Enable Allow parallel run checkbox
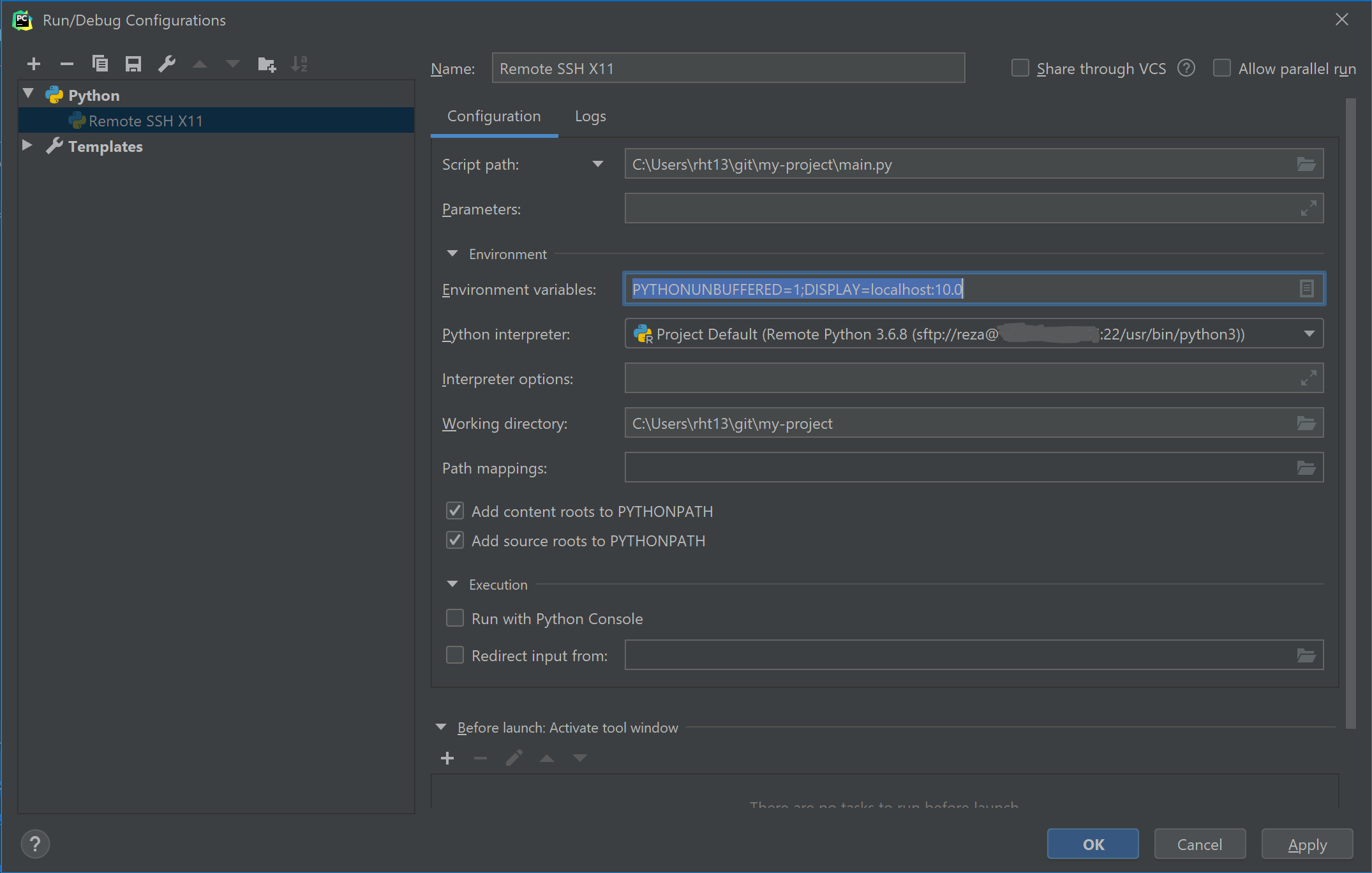Viewport: 1372px width, 873px height. (1222, 68)
